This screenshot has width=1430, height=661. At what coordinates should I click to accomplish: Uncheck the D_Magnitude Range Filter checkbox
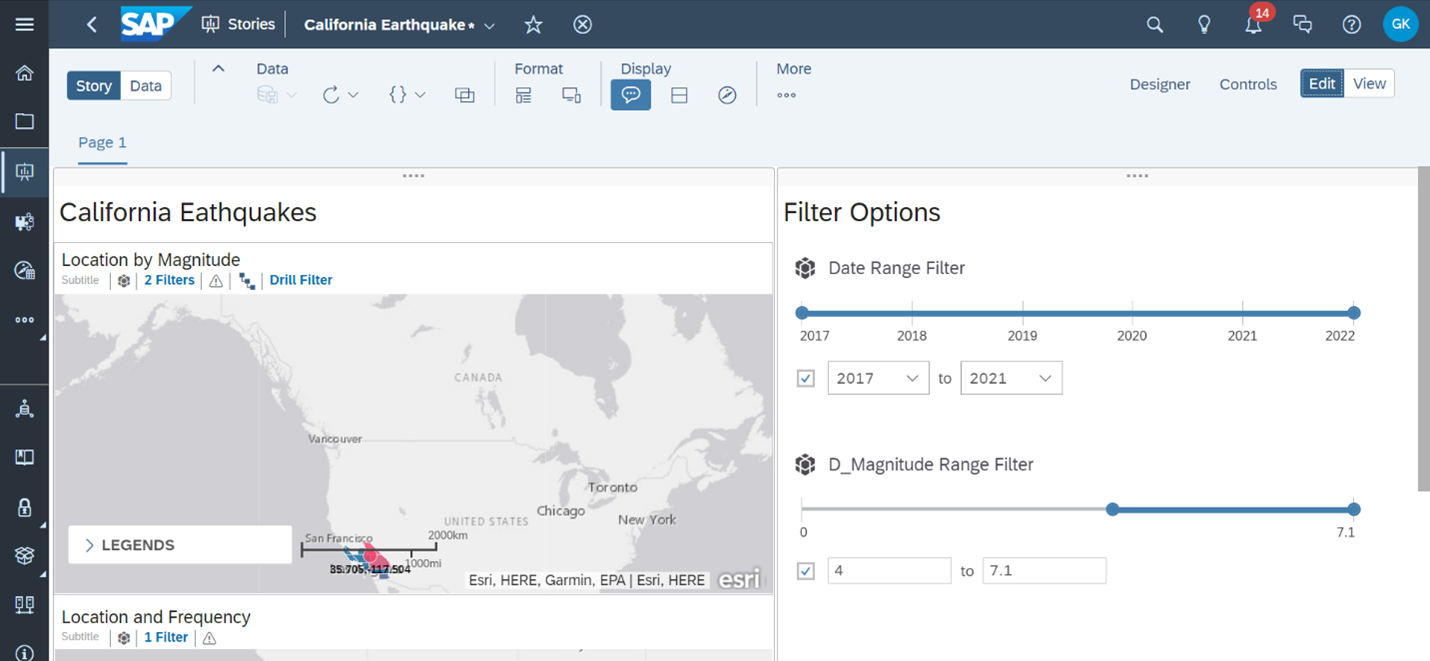point(806,571)
